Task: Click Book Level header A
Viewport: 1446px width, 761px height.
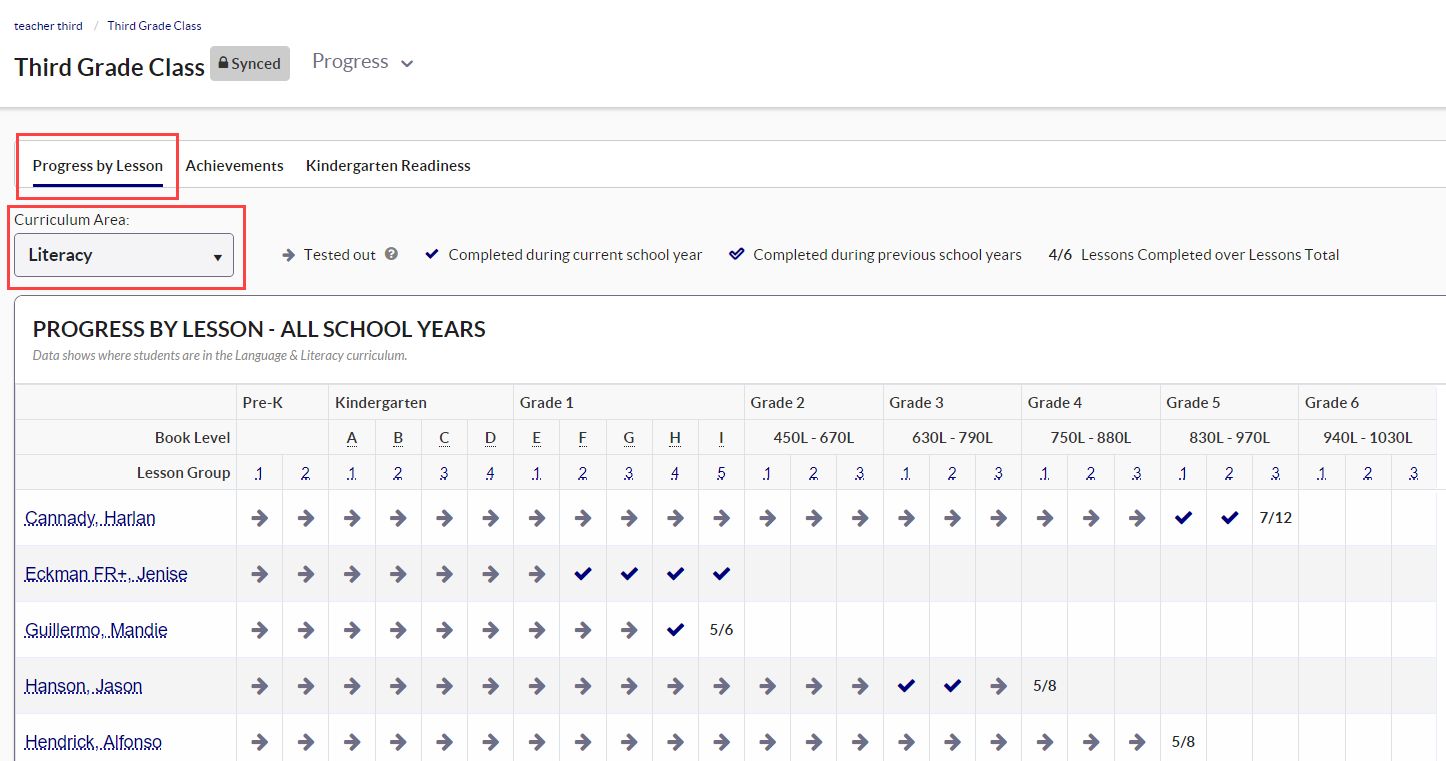Action: pyautogui.click(x=351, y=437)
